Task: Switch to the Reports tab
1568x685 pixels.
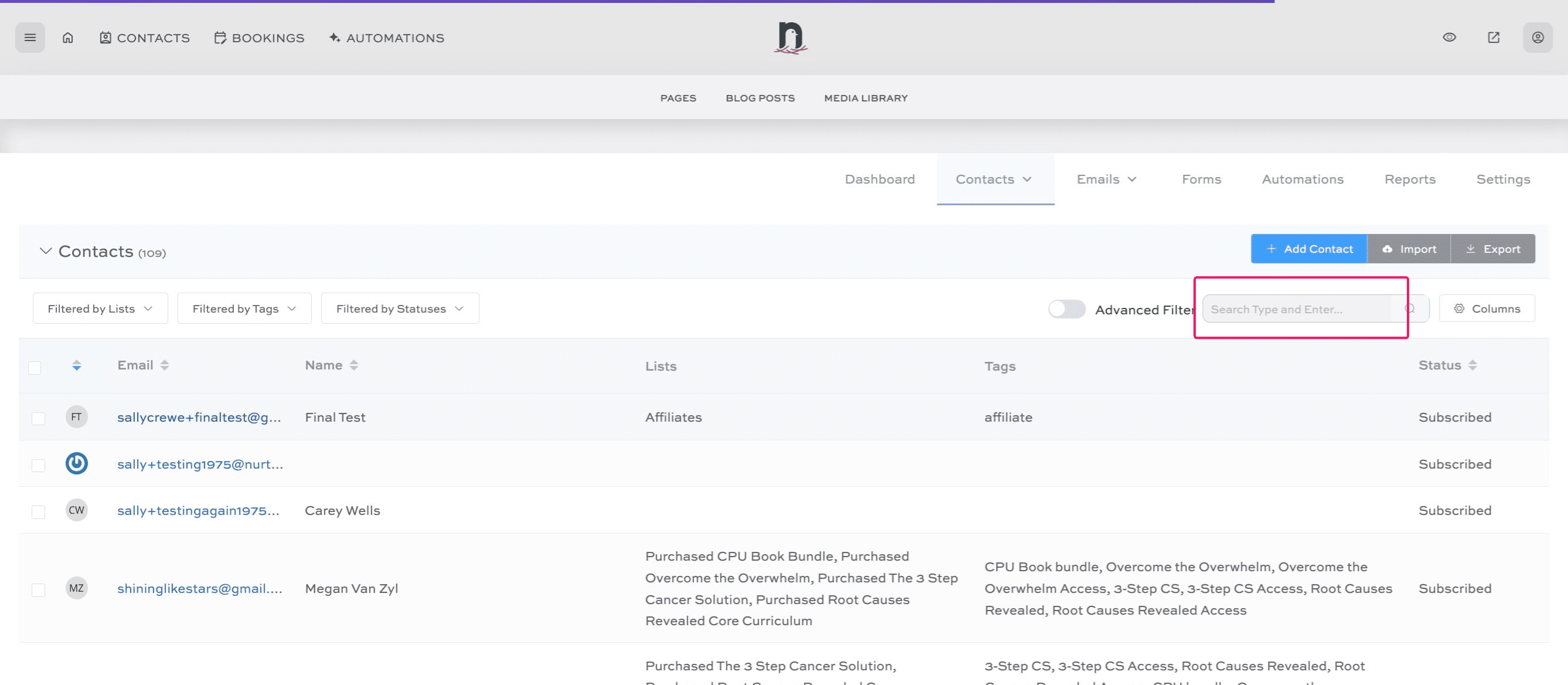Action: [x=1410, y=179]
